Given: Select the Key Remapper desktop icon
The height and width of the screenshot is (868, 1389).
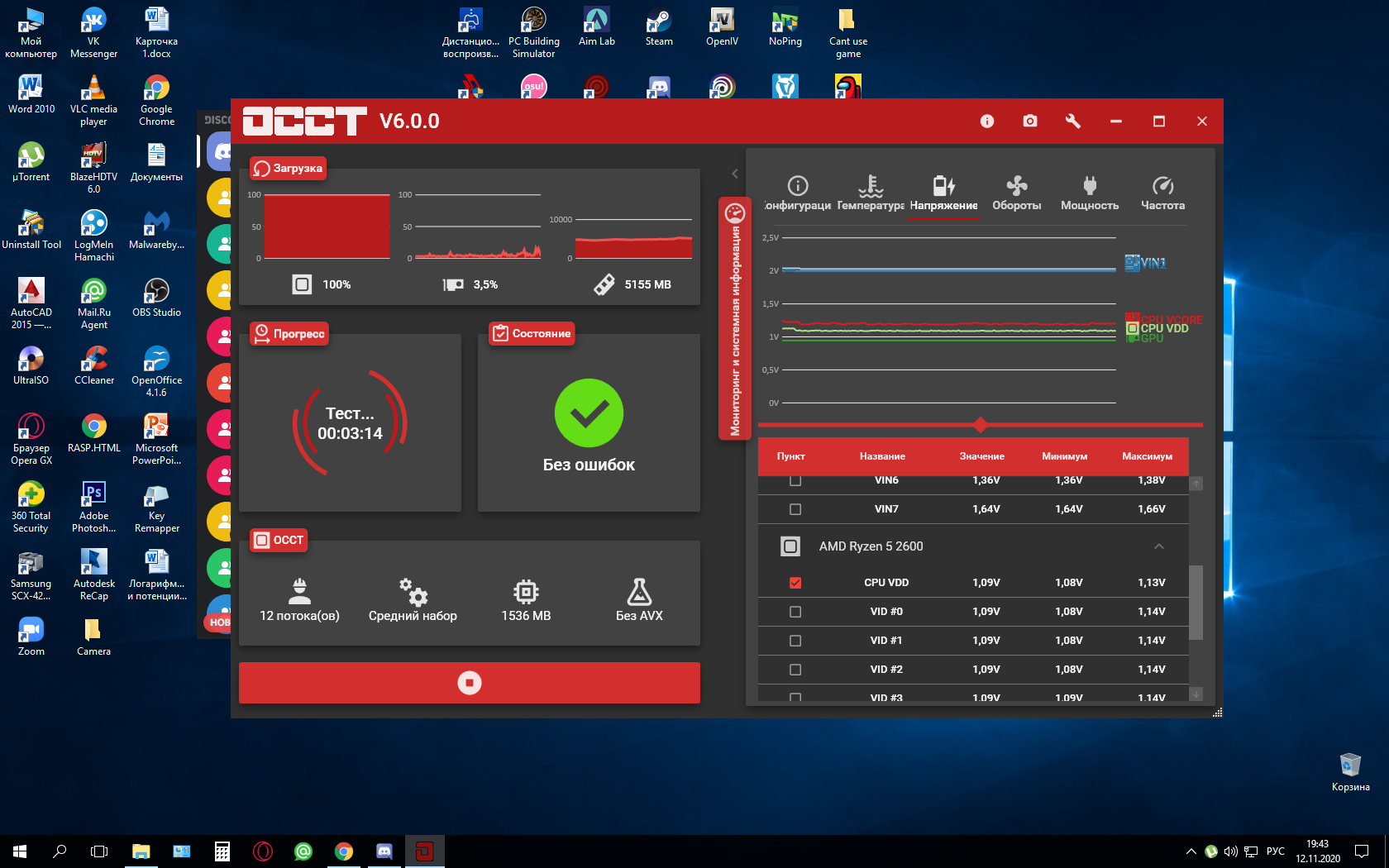Looking at the screenshot, I should point(156,508).
